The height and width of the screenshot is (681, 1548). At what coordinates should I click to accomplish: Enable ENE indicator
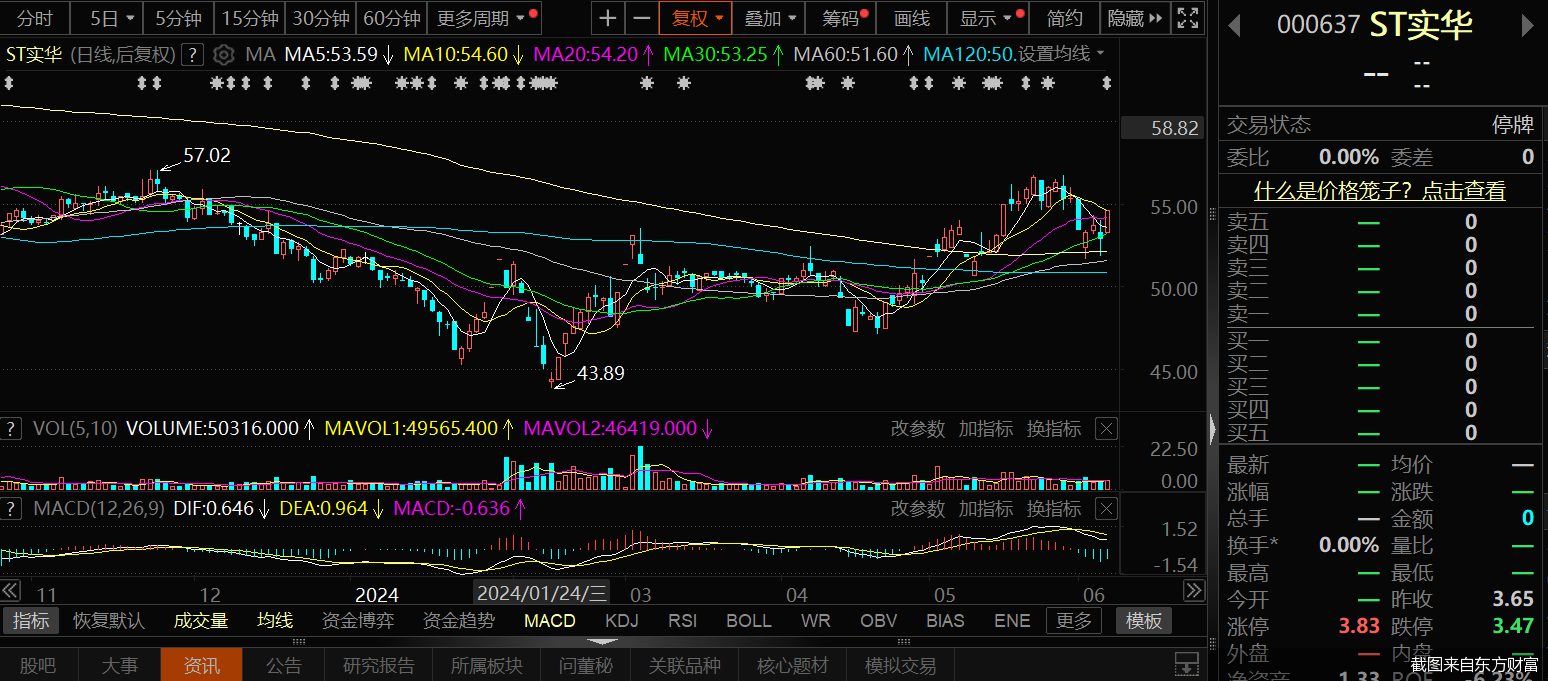(x=1012, y=621)
